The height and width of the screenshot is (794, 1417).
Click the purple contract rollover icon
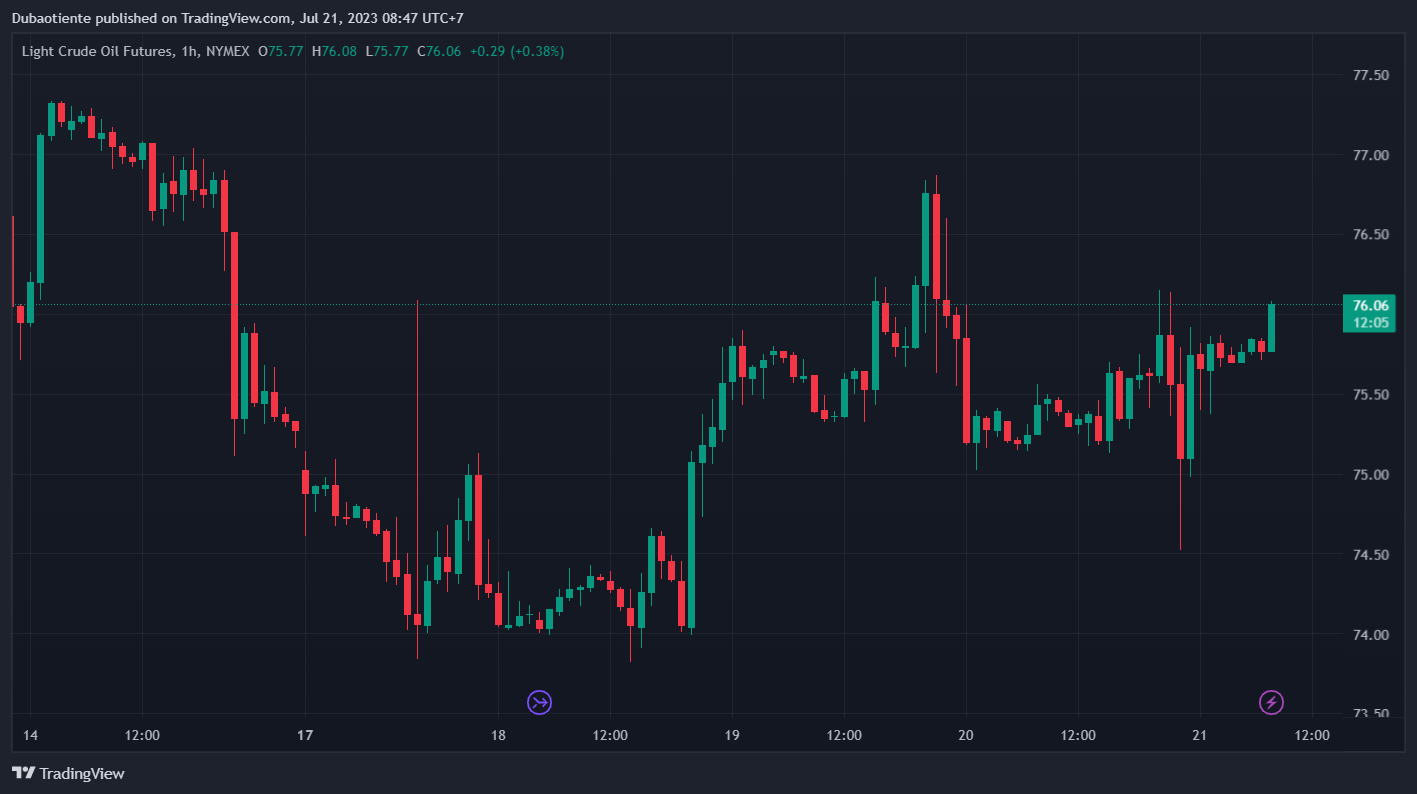(540, 703)
